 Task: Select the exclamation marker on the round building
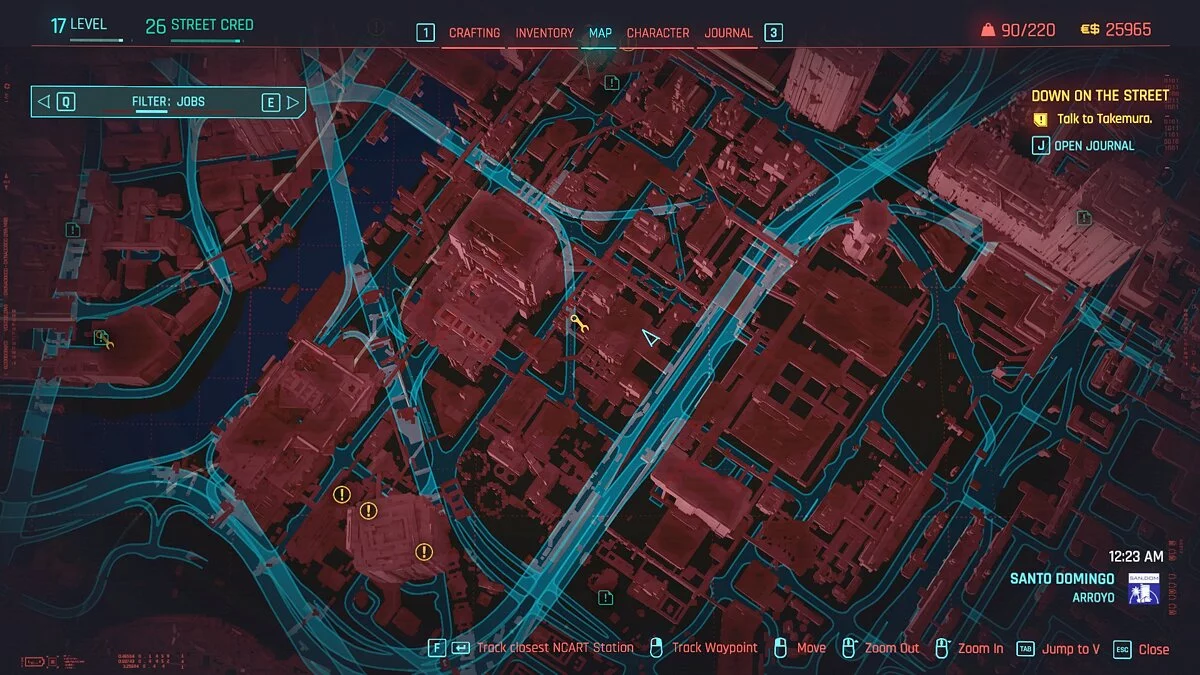coord(424,551)
